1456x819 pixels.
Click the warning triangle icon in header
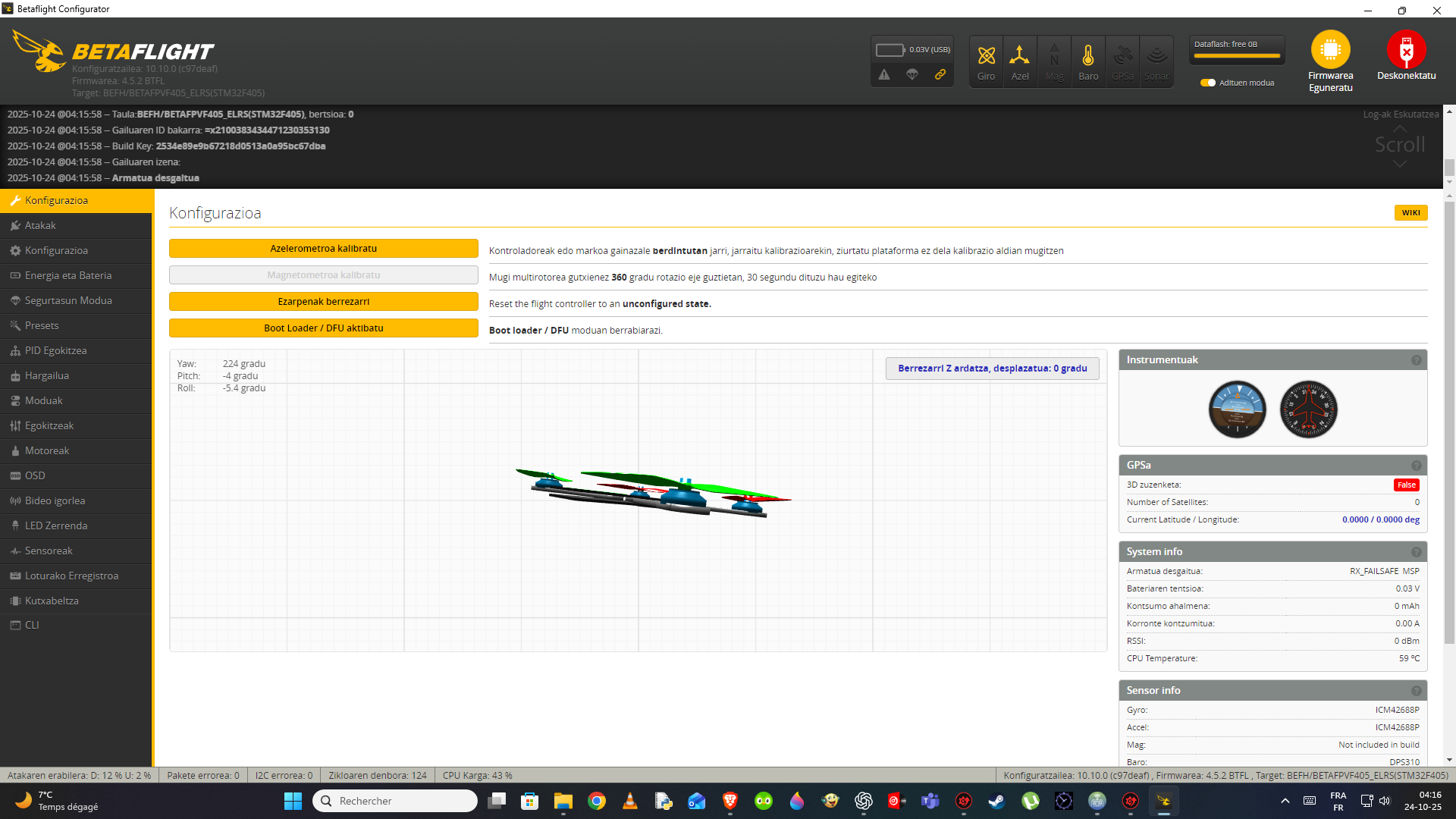pyautogui.click(x=884, y=74)
